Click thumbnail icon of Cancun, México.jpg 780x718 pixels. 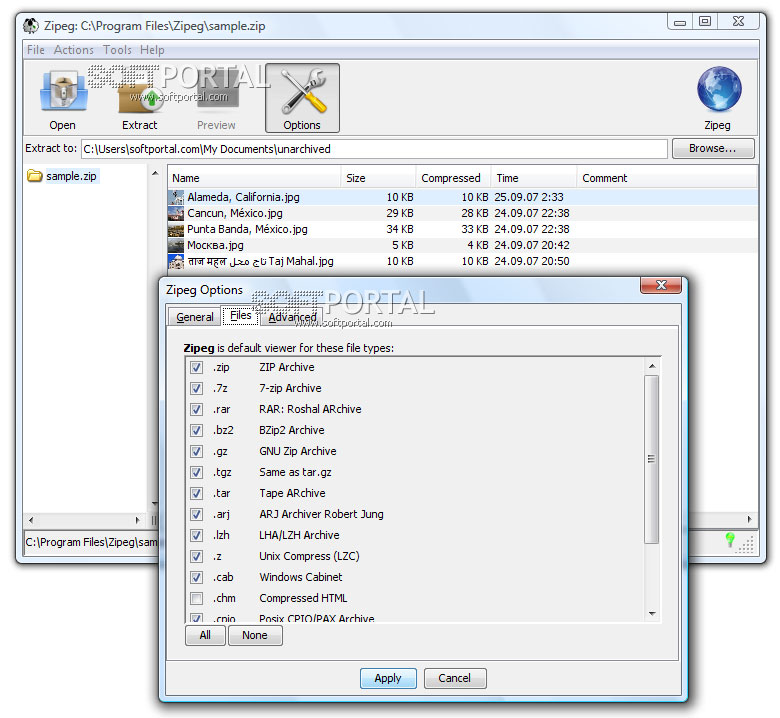pyautogui.click(x=176, y=213)
